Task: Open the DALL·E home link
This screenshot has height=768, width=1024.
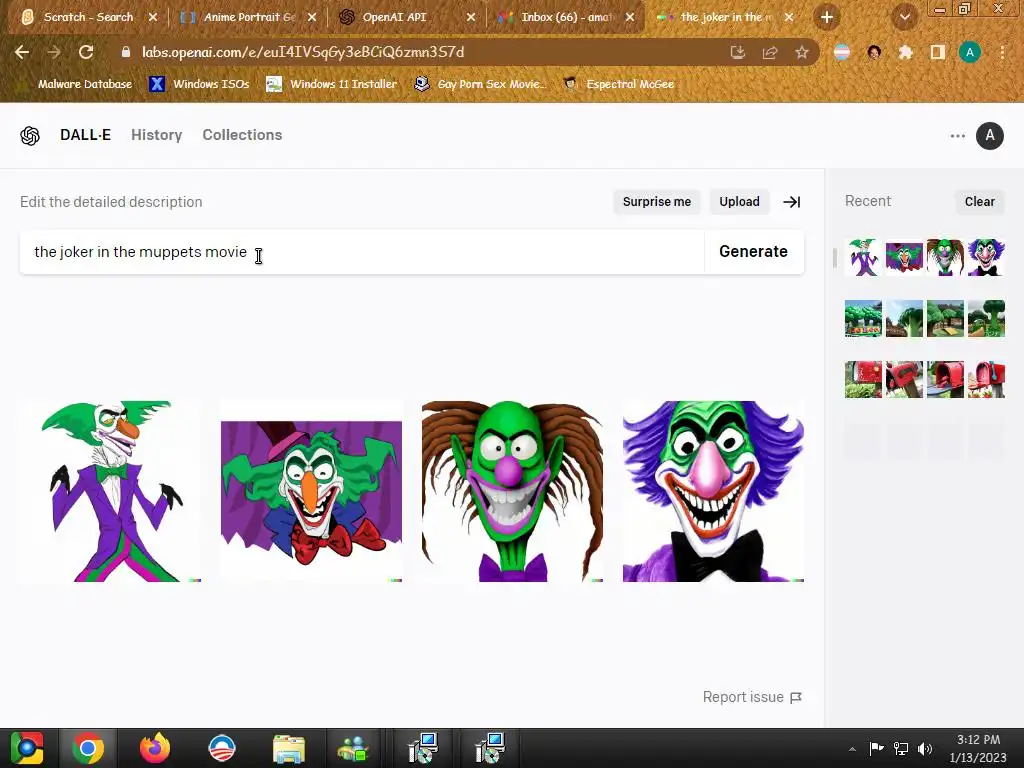Action: pos(86,135)
